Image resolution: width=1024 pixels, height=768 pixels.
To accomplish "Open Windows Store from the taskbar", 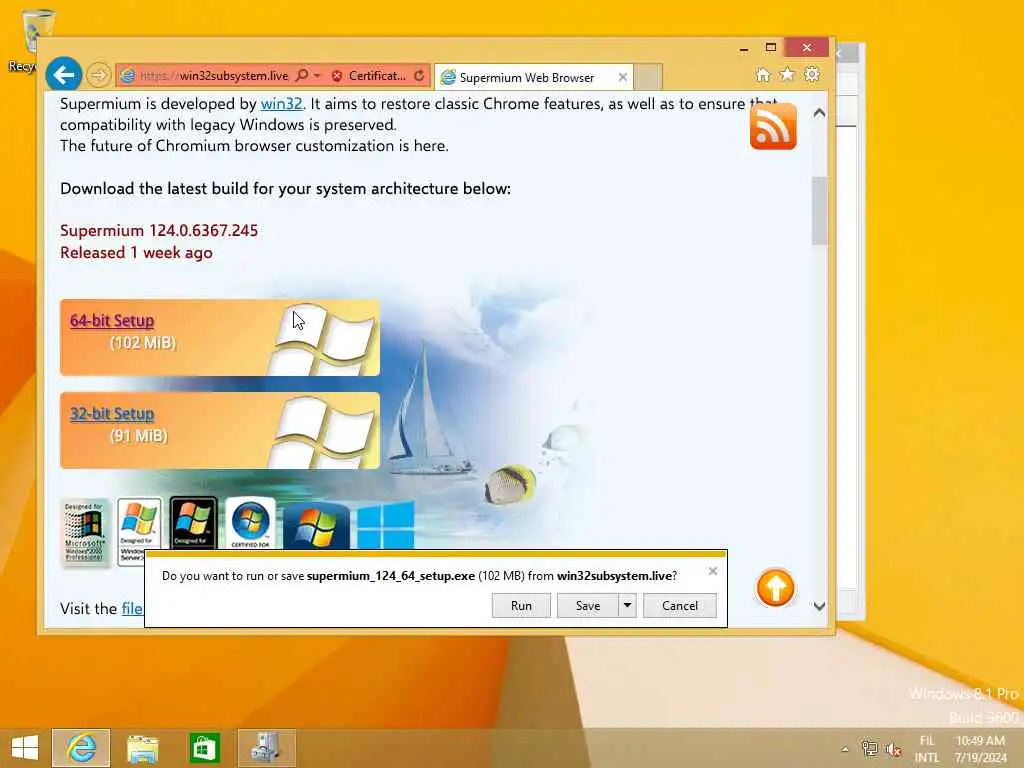I will tap(204, 748).
